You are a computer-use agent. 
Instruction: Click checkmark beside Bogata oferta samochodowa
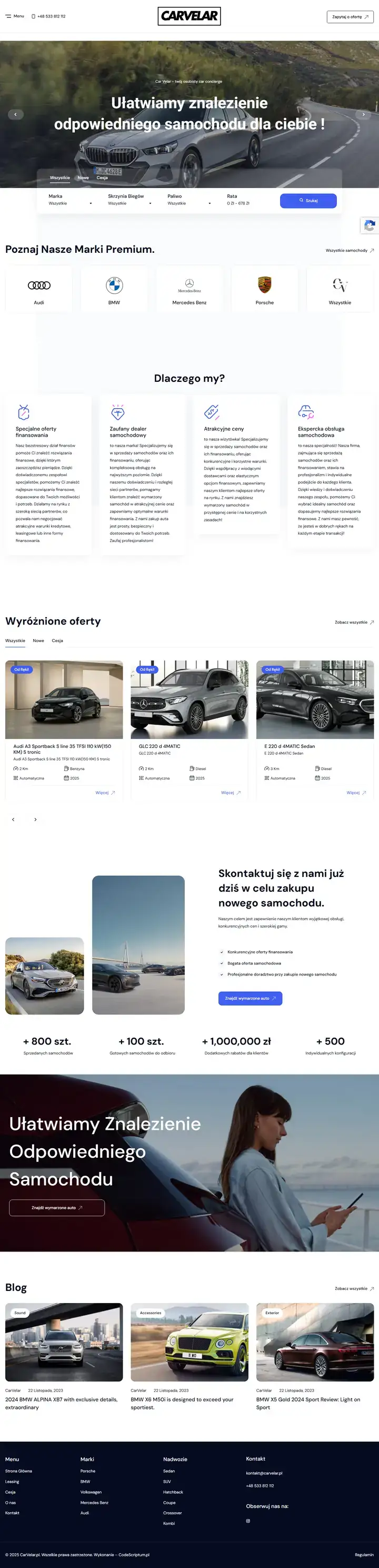coord(222,963)
